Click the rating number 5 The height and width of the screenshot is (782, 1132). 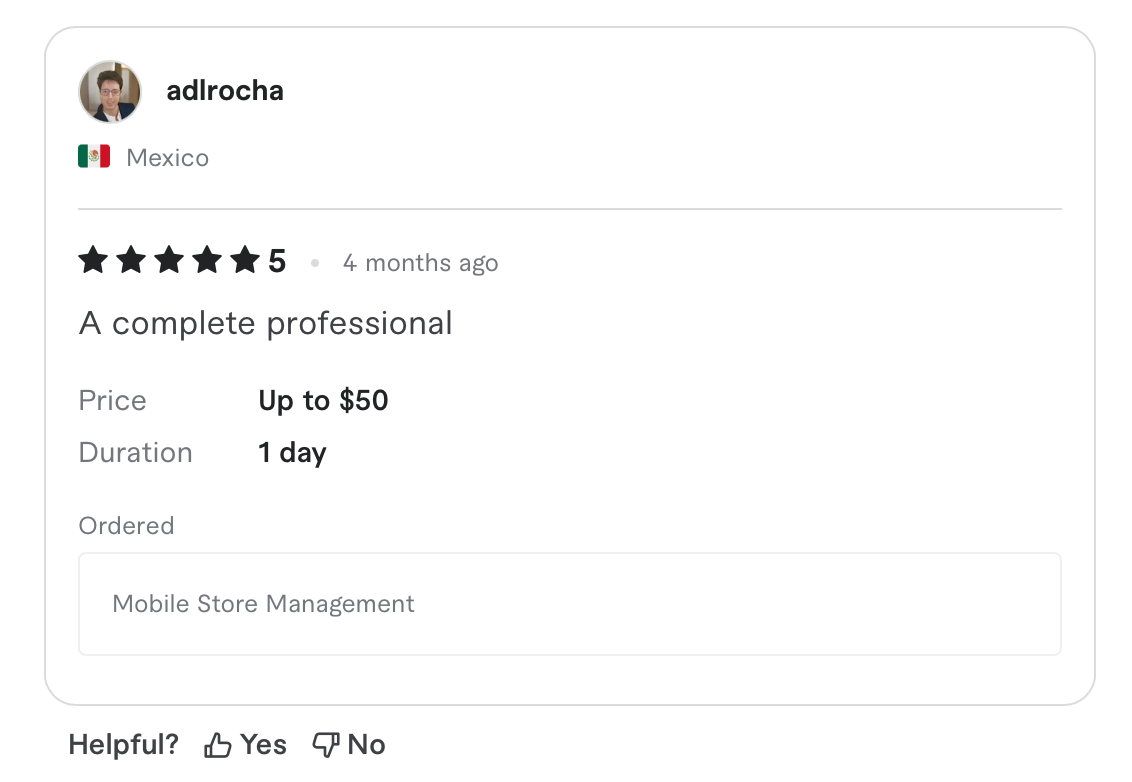[277, 260]
